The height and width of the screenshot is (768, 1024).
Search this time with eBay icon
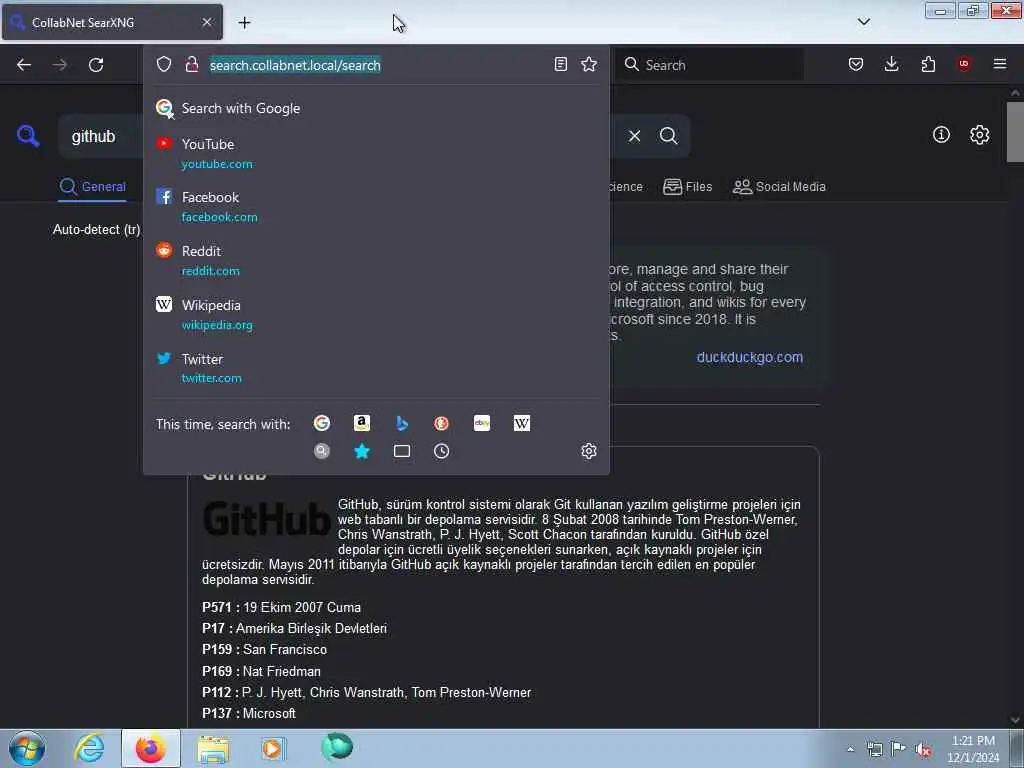[x=481, y=423]
